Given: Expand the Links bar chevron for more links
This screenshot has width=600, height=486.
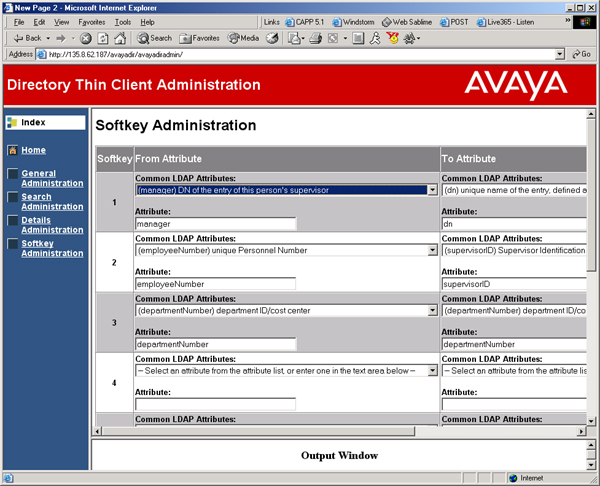Looking at the screenshot, I should (x=567, y=20).
